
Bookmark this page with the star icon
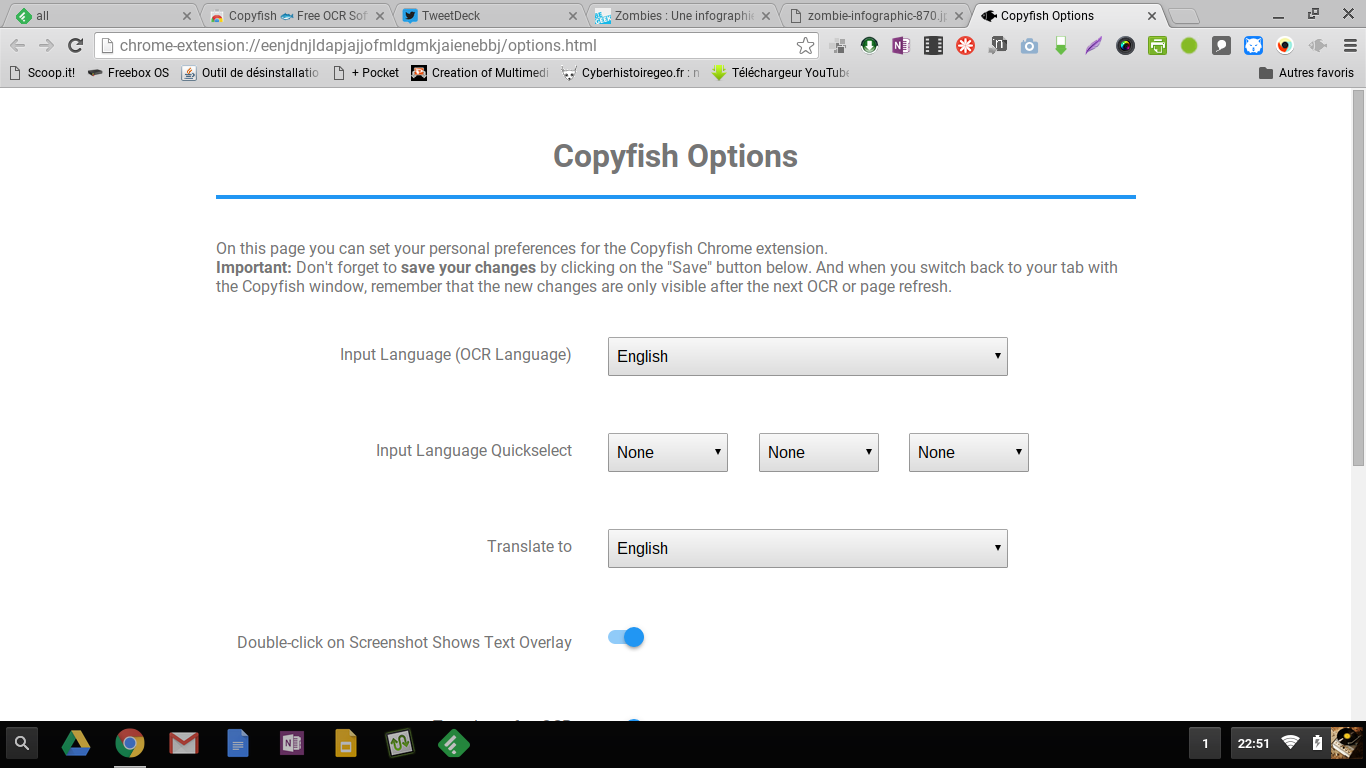click(x=805, y=45)
